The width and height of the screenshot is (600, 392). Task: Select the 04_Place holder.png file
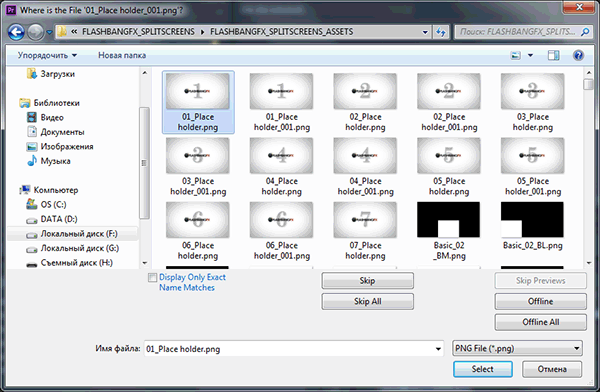282,167
